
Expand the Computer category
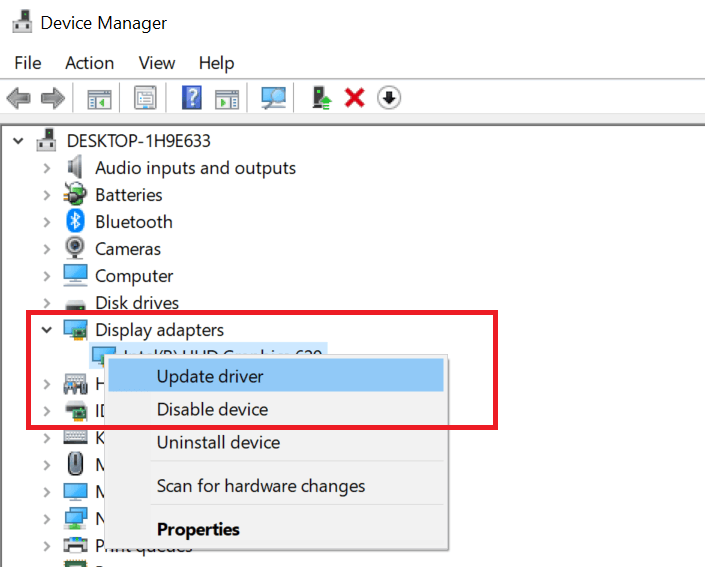47,276
